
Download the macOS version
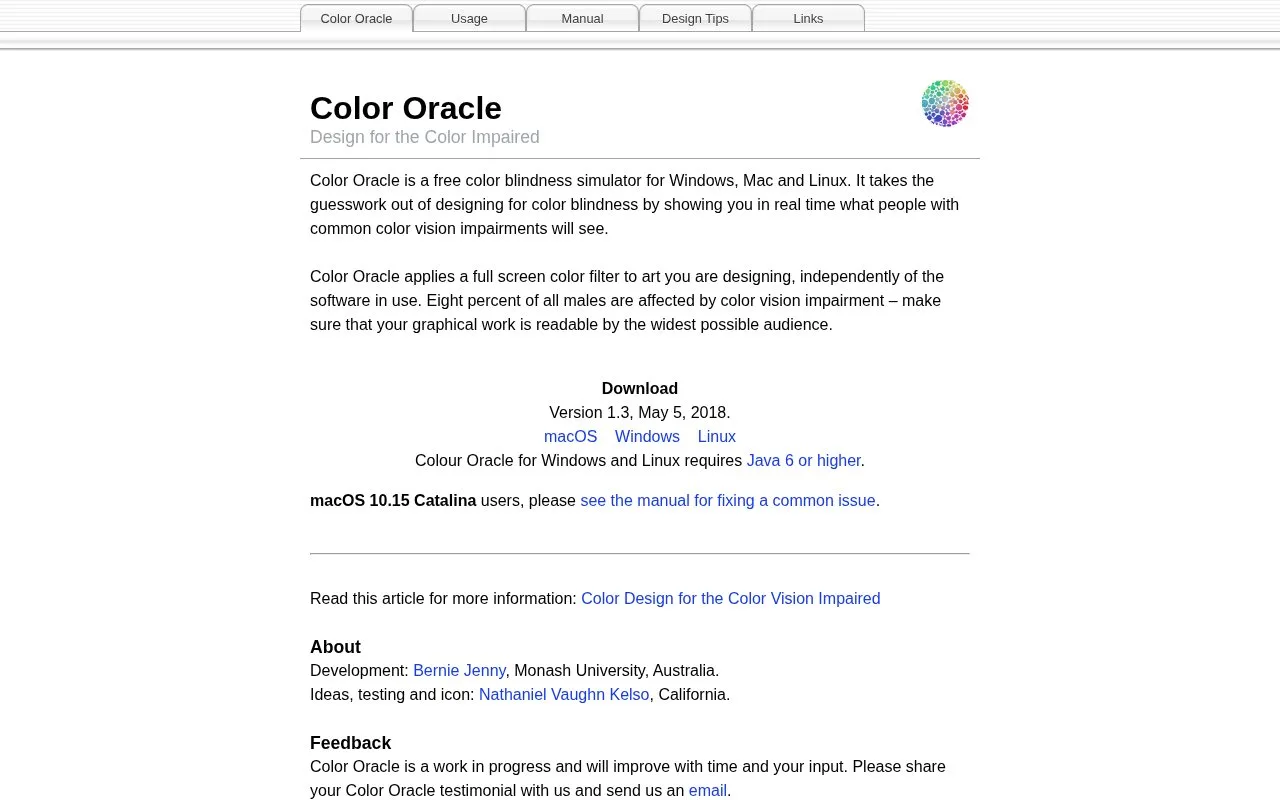570,436
